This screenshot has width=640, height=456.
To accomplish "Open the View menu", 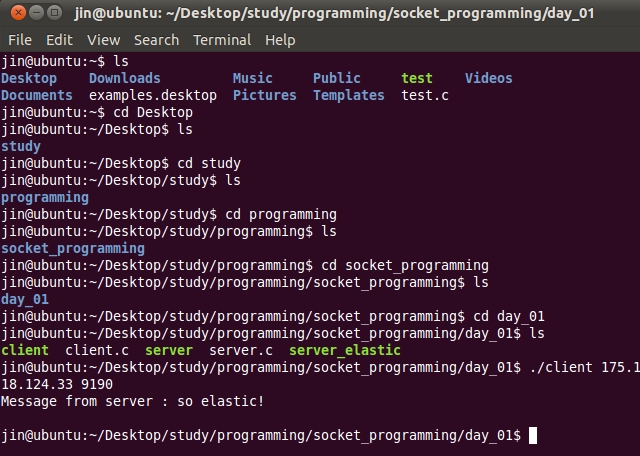I will click(103, 40).
